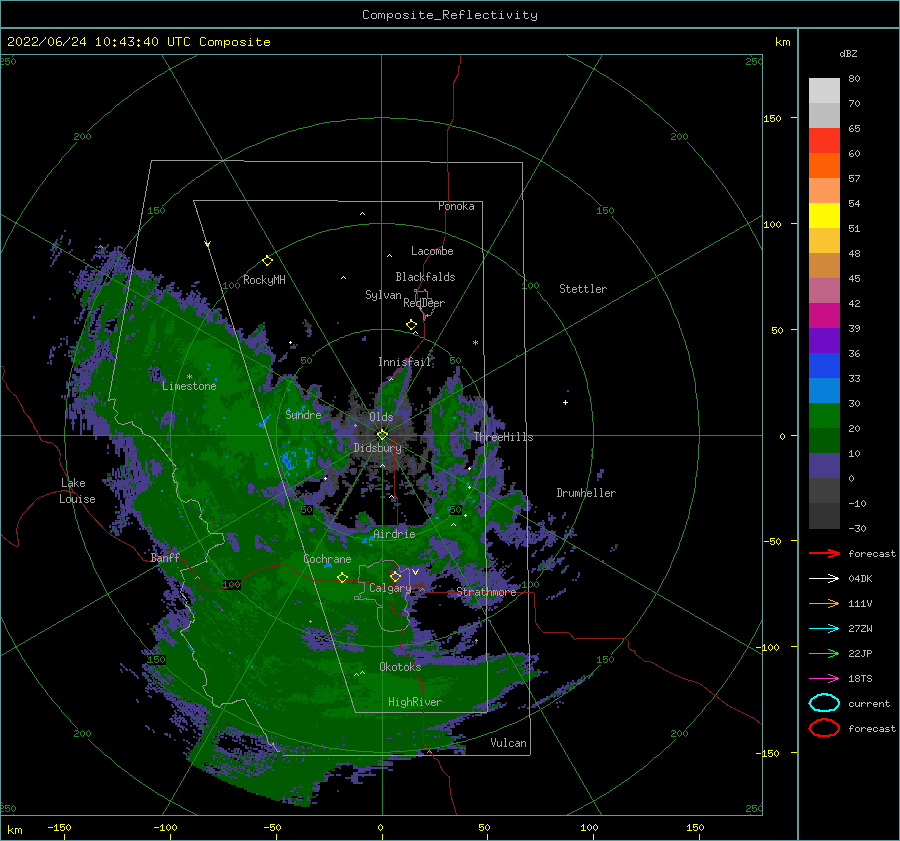The height and width of the screenshot is (841, 900).
Task: Click the Composite_Reflectivity title
Action: (450, 15)
